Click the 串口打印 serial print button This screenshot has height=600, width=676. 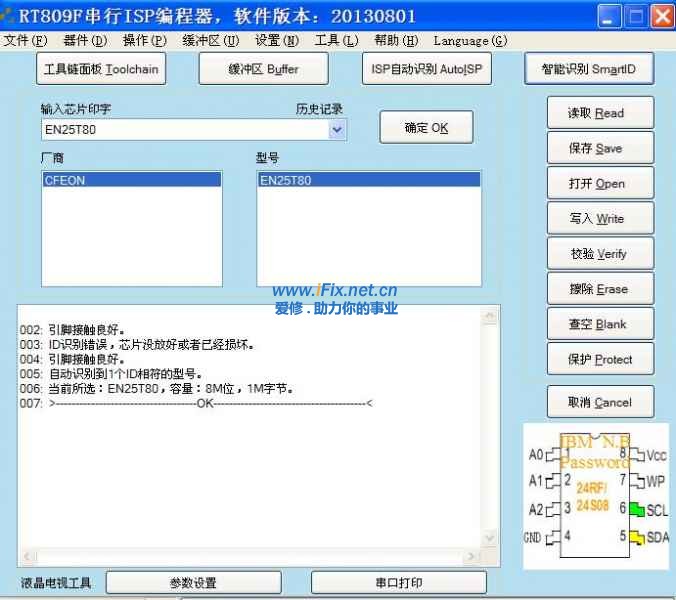coord(399,583)
